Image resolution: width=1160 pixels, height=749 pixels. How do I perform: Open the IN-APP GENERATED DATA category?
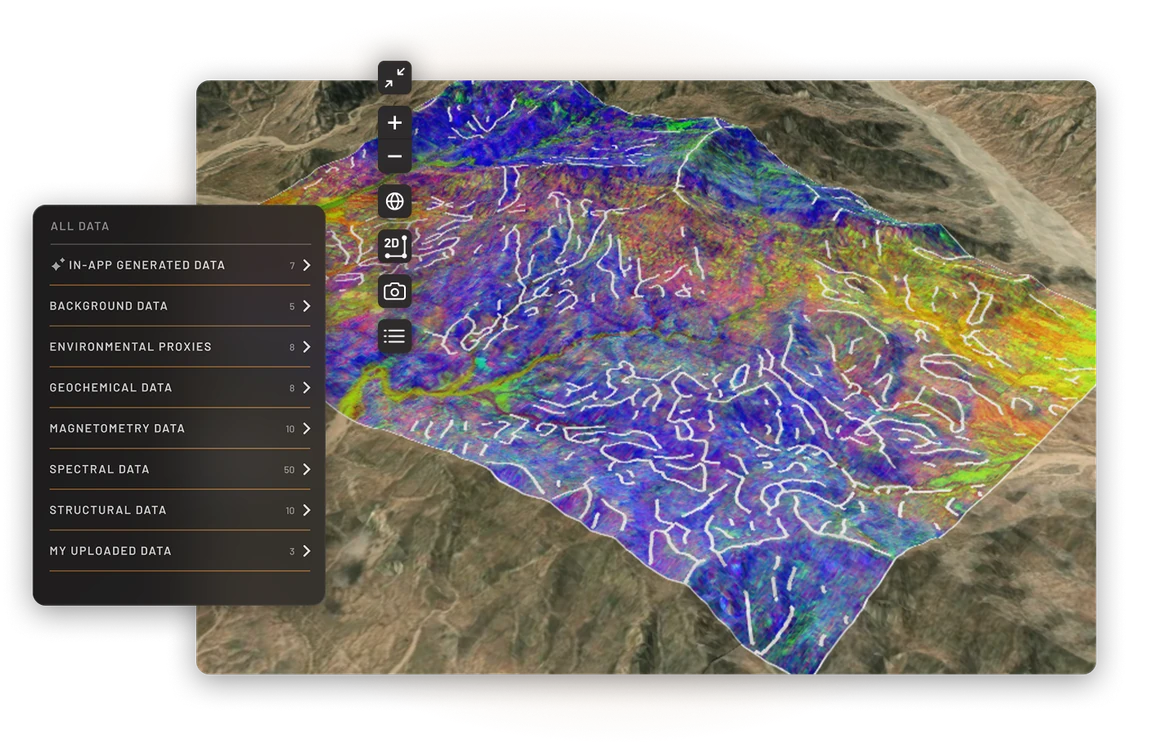coord(180,265)
